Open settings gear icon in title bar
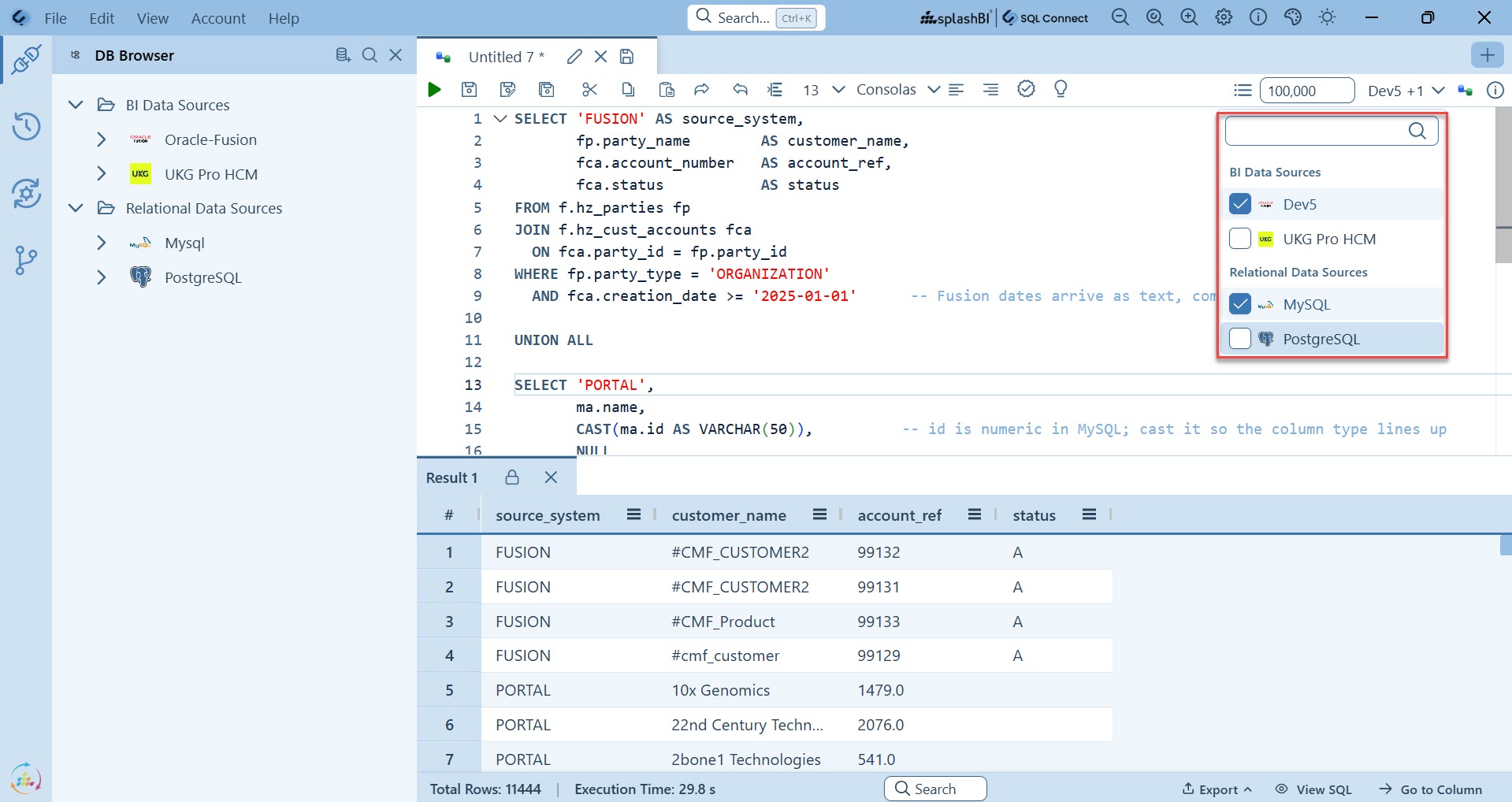Image resolution: width=1512 pixels, height=802 pixels. (1224, 17)
